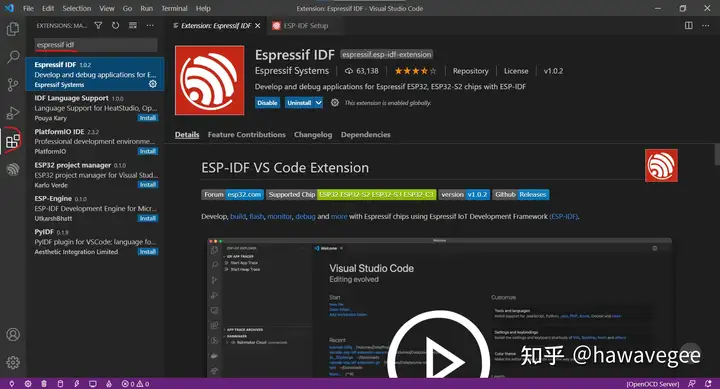Clear extensions search results icon
The image size is (720, 389).
tap(133, 26)
